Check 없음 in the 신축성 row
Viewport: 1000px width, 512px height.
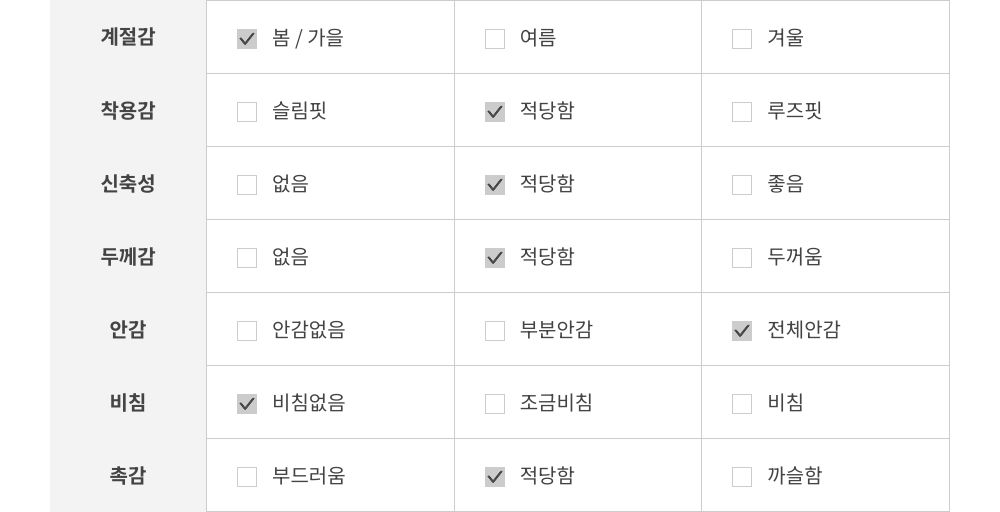pyautogui.click(x=247, y=185)
